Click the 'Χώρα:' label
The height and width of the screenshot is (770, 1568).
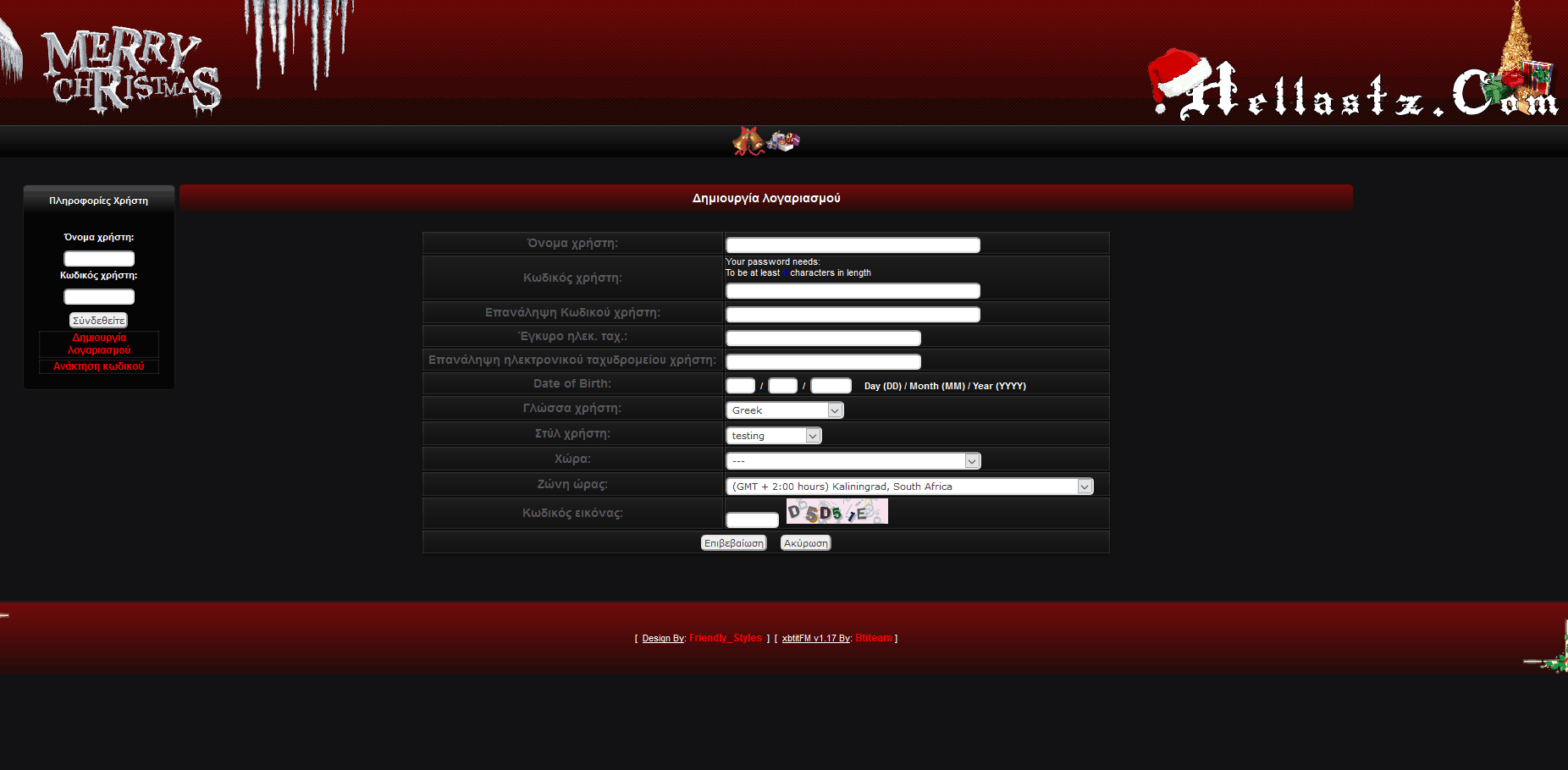pos(572,459)
